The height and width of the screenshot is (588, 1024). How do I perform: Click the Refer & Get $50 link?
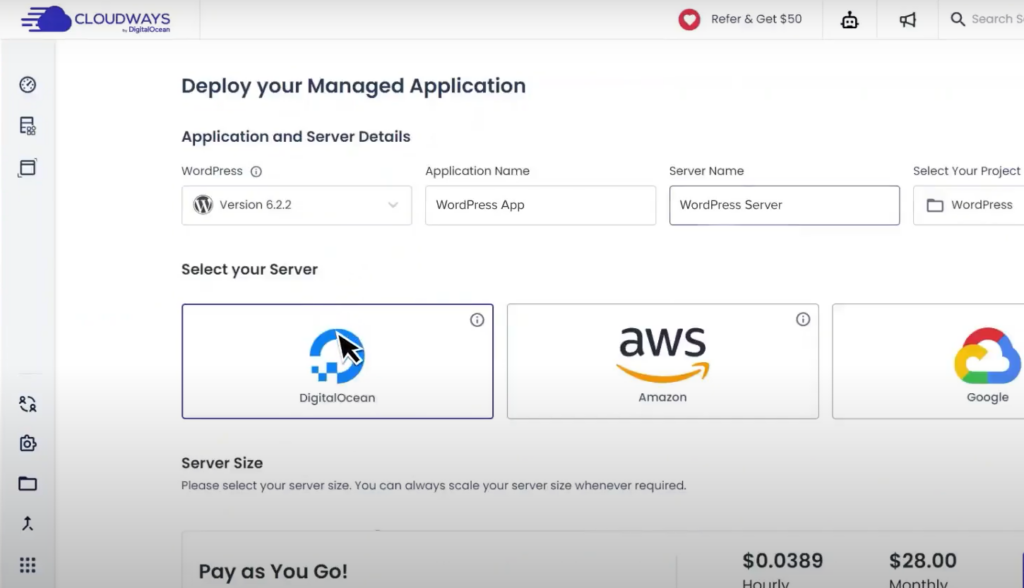pos(756,19)
